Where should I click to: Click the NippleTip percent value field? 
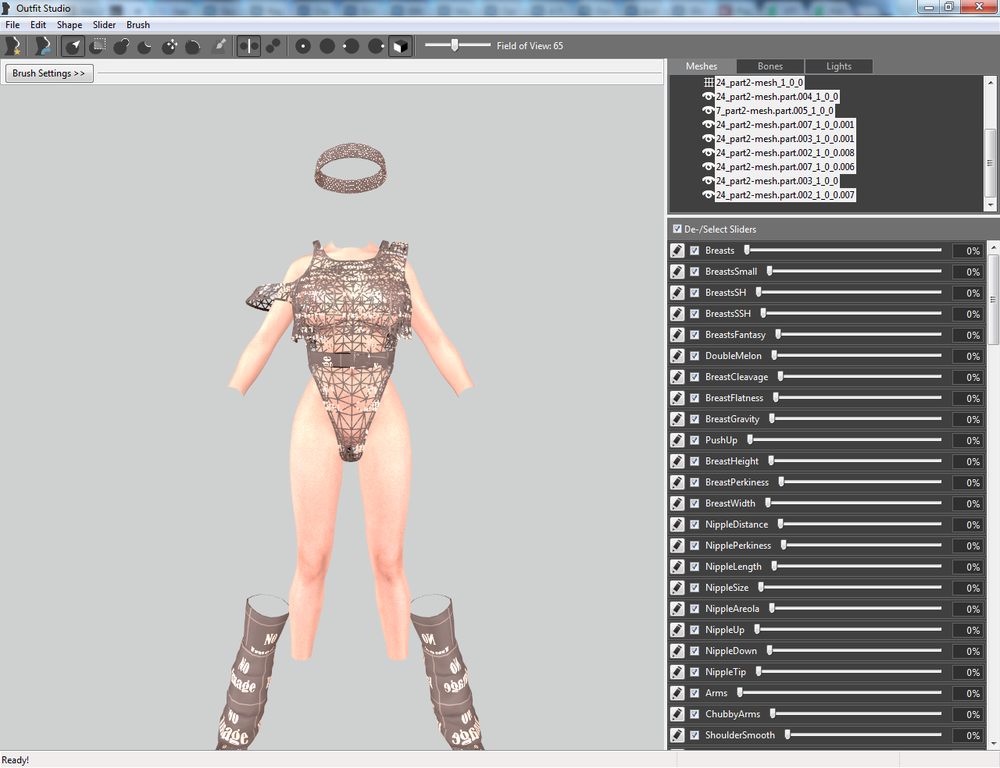point(967,672)
